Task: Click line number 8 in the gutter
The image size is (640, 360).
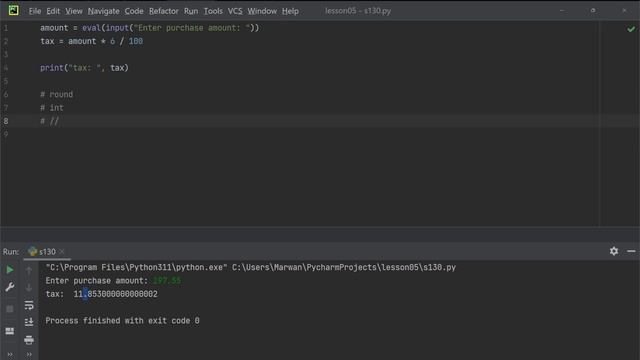Action: 6,121
